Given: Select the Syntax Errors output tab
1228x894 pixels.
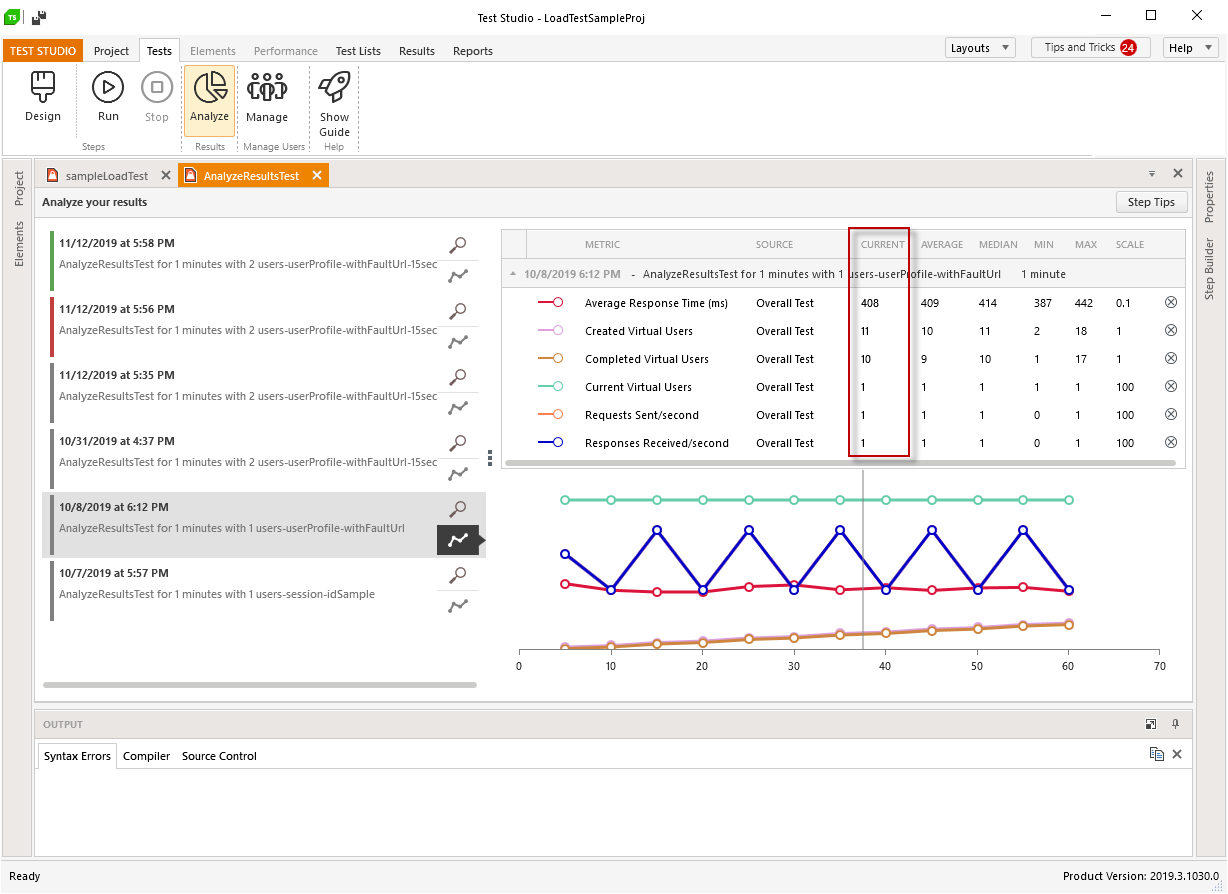Looking at the screenshot, I should [77, 756].
